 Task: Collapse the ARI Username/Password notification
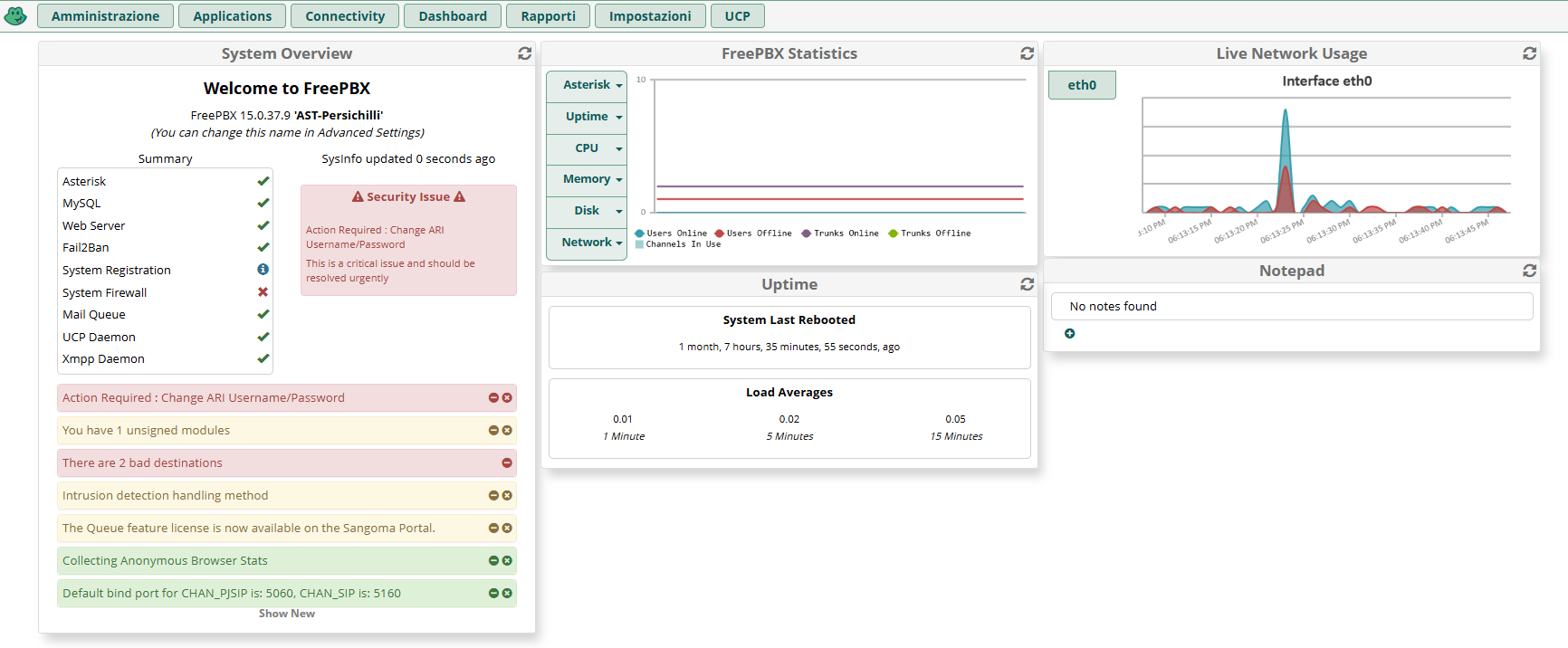coord(493,397)
